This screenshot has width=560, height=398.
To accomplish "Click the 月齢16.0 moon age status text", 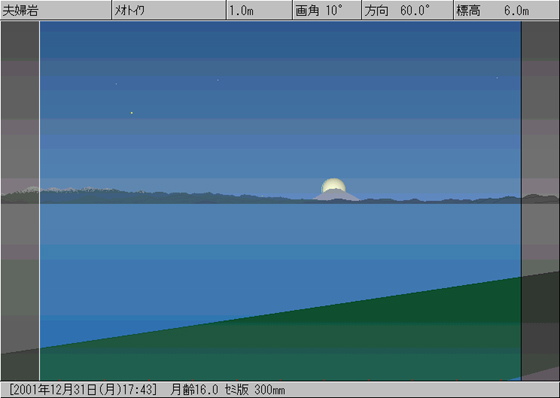I will click(194, 389).
